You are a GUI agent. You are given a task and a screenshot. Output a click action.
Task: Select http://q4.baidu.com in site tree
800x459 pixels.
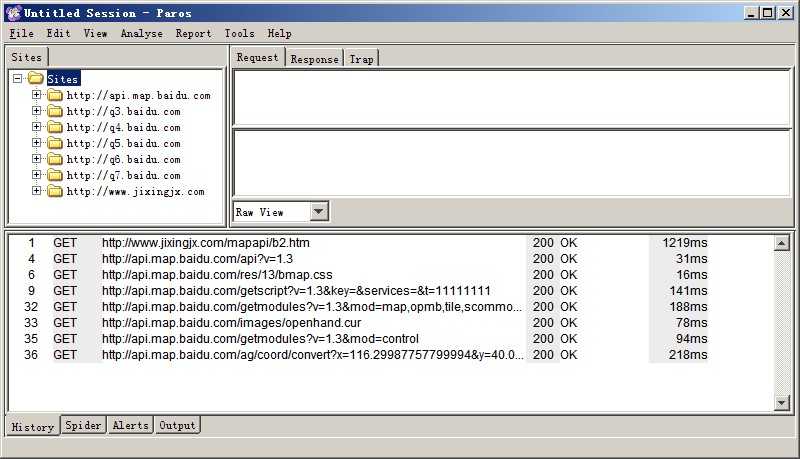(x=123, y=127)
